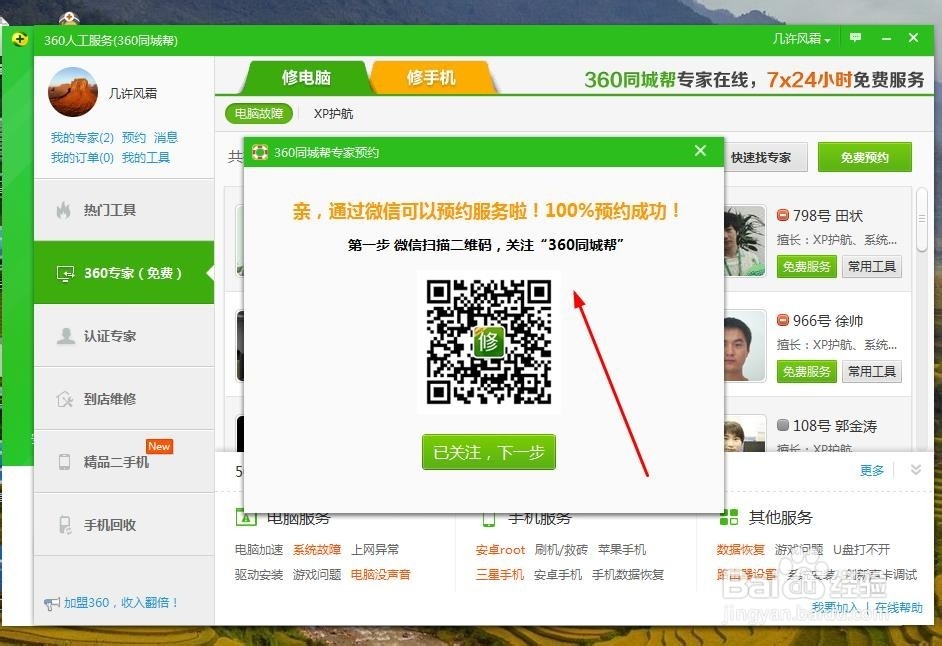942x646 pixels.
Task: Click the 已关注，下一步 button
Action: (x=488, y=452)
